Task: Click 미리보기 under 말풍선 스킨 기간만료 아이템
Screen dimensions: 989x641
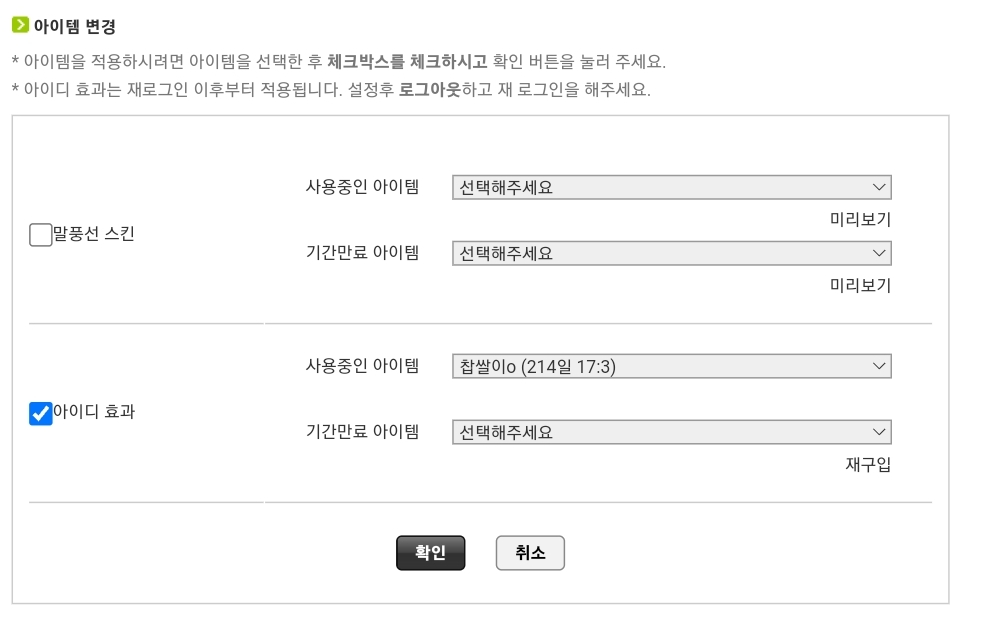Action: tap(860, 286)
